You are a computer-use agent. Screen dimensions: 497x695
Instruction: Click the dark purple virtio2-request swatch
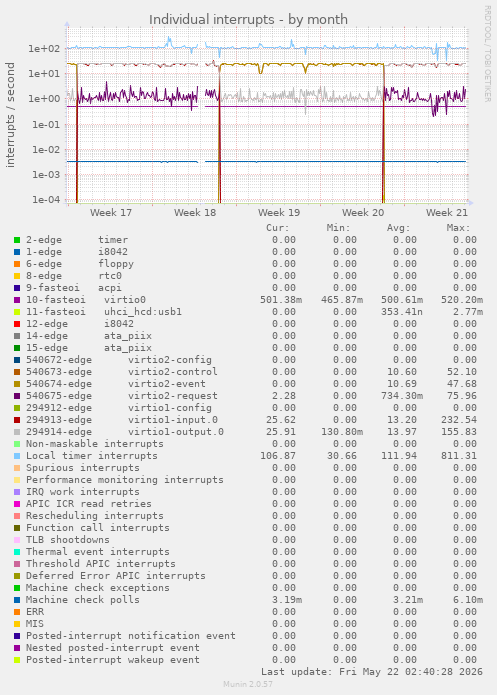[x=17, y=396]
